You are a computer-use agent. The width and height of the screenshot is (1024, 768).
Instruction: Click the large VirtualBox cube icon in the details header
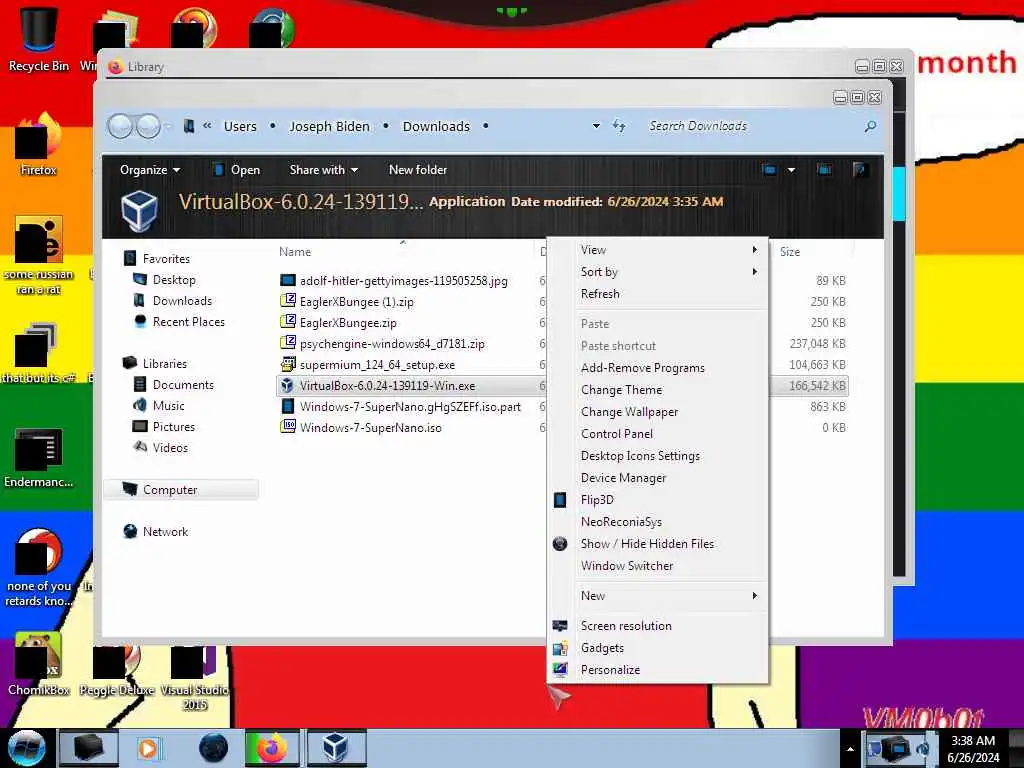coord(139,211)
